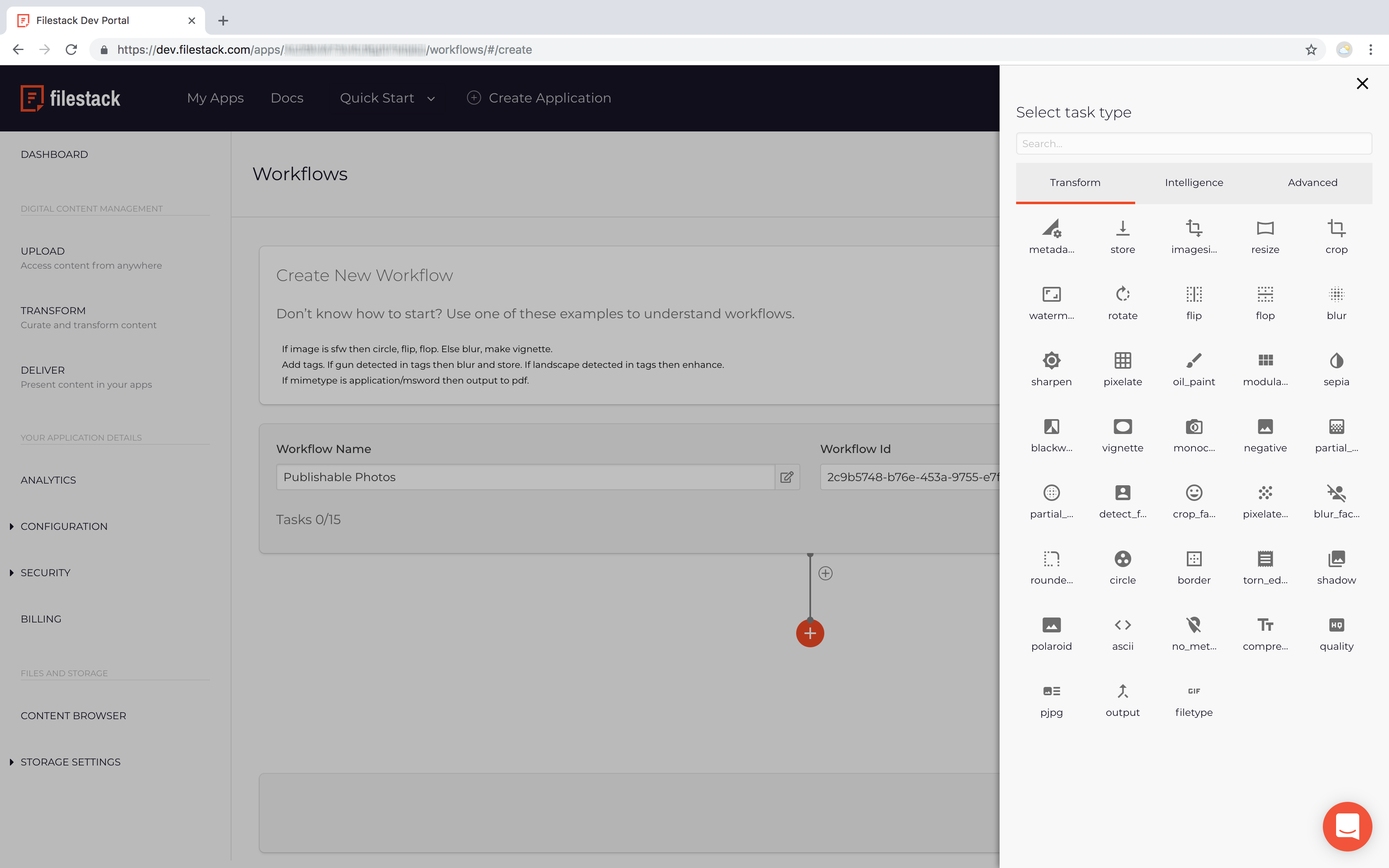Open the chat support bubble

[1347, 827]
